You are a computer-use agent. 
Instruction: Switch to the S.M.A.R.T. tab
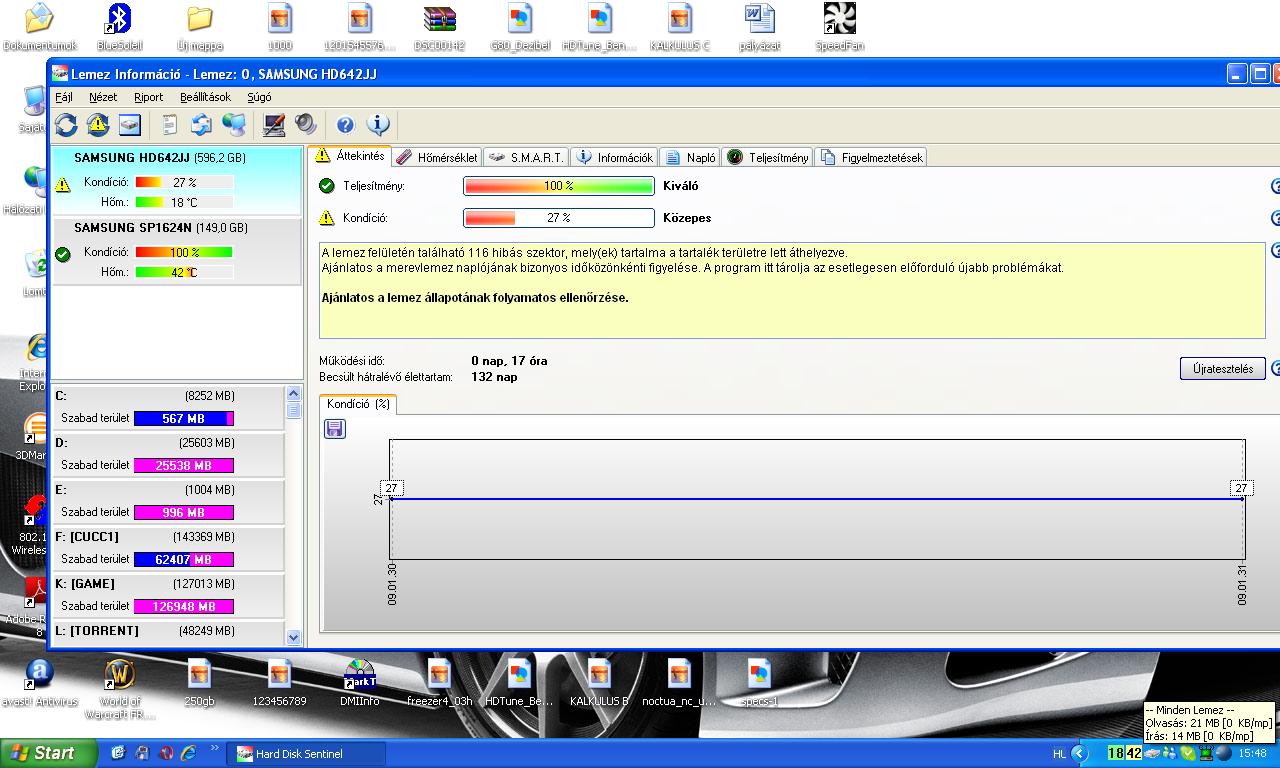527,157
